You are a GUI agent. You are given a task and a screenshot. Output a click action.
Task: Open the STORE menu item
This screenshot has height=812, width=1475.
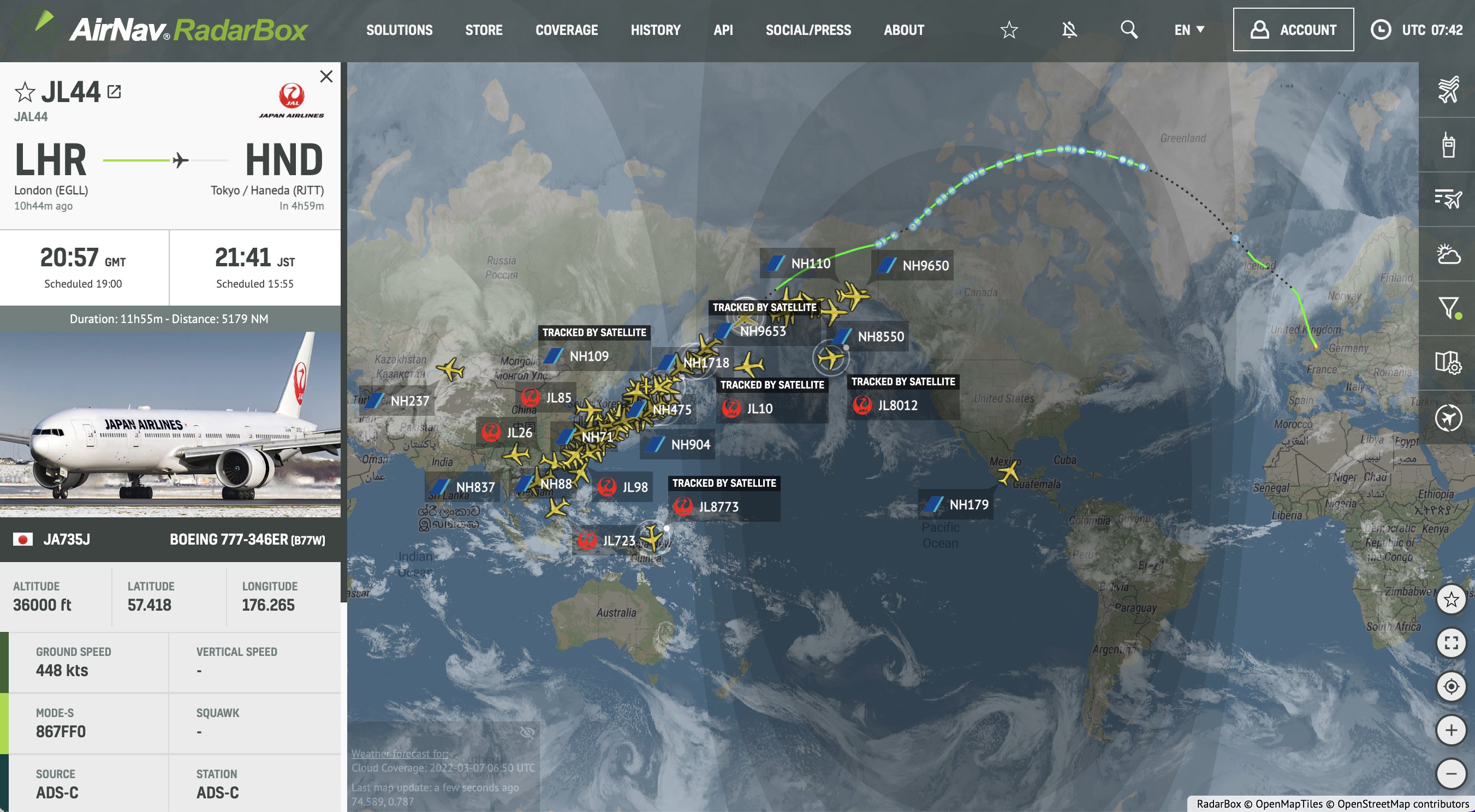point(483,30)
